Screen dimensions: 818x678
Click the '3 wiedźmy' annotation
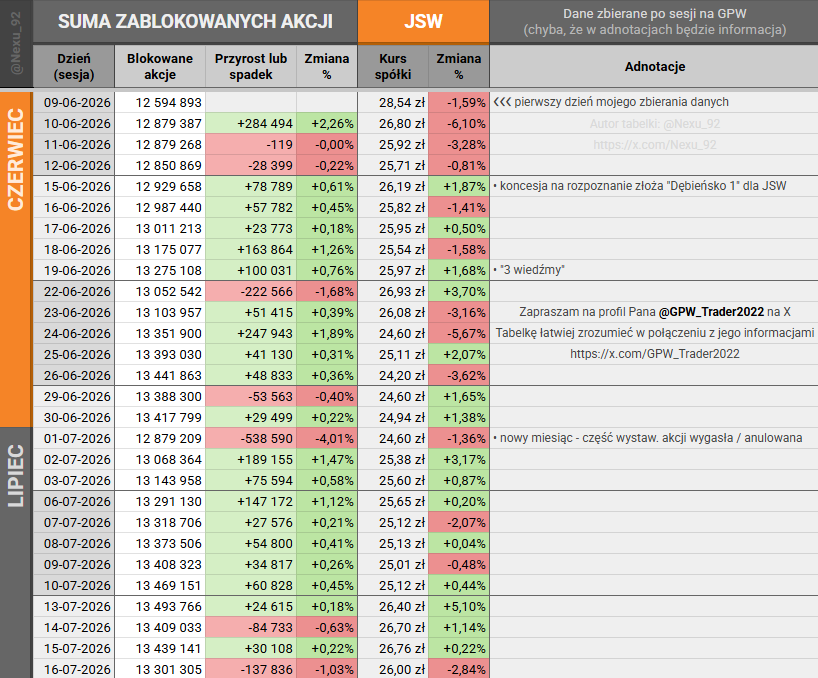pyautogui.click(x=529, y=270)
